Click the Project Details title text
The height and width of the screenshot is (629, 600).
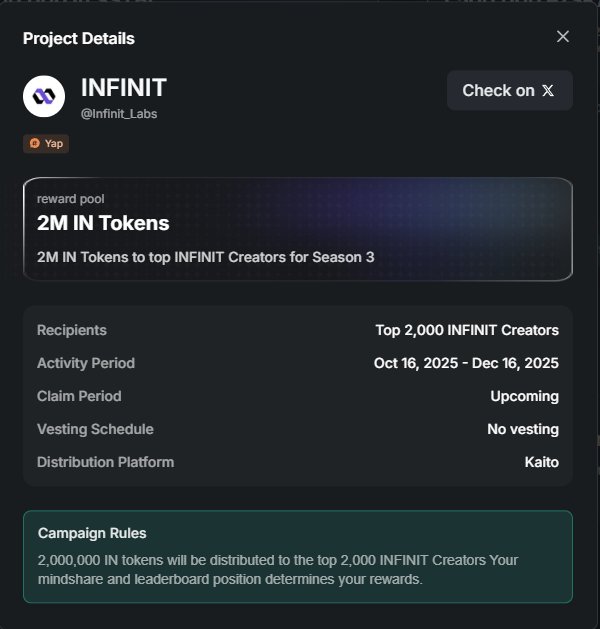pos(79,39)
